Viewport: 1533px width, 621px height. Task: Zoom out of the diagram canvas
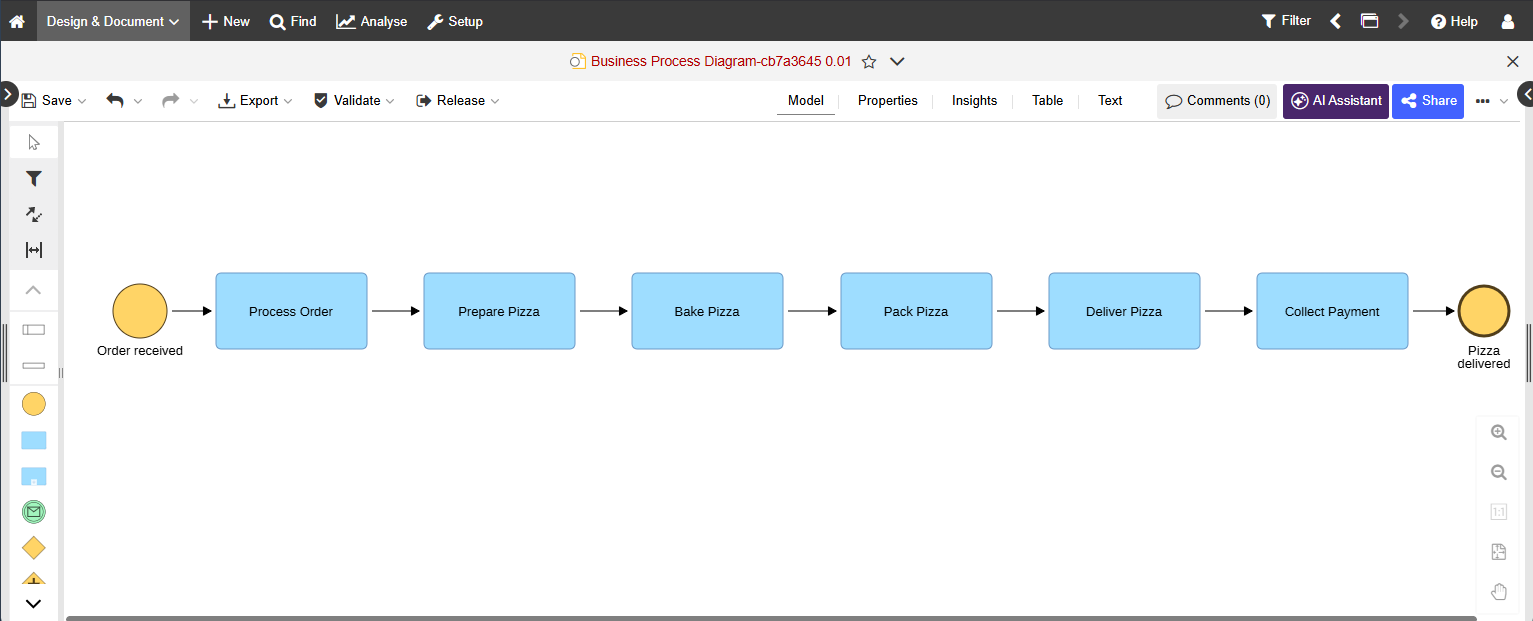tap(1498, 472)
